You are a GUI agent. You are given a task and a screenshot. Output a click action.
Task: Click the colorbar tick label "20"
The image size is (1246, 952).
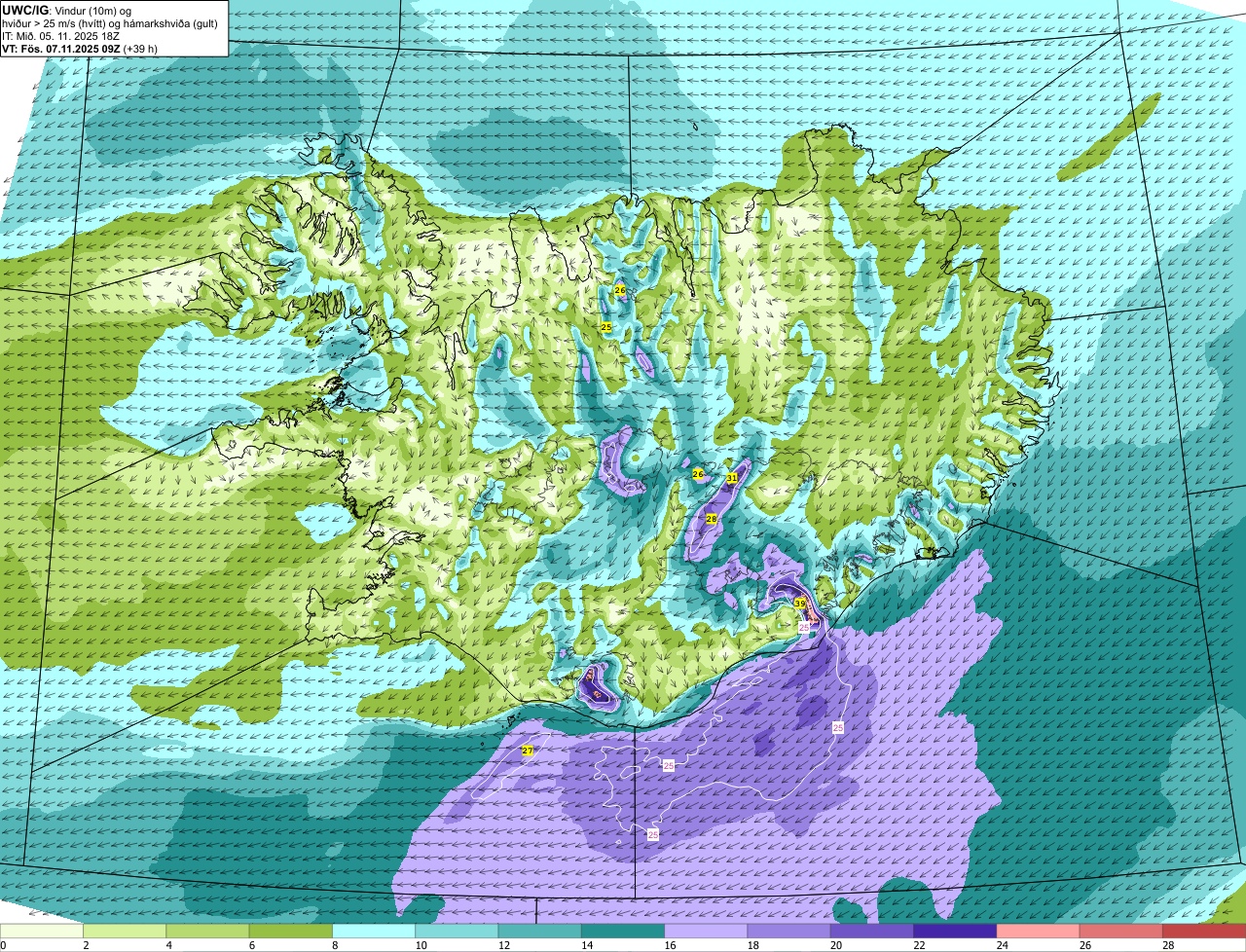point(834,945)
